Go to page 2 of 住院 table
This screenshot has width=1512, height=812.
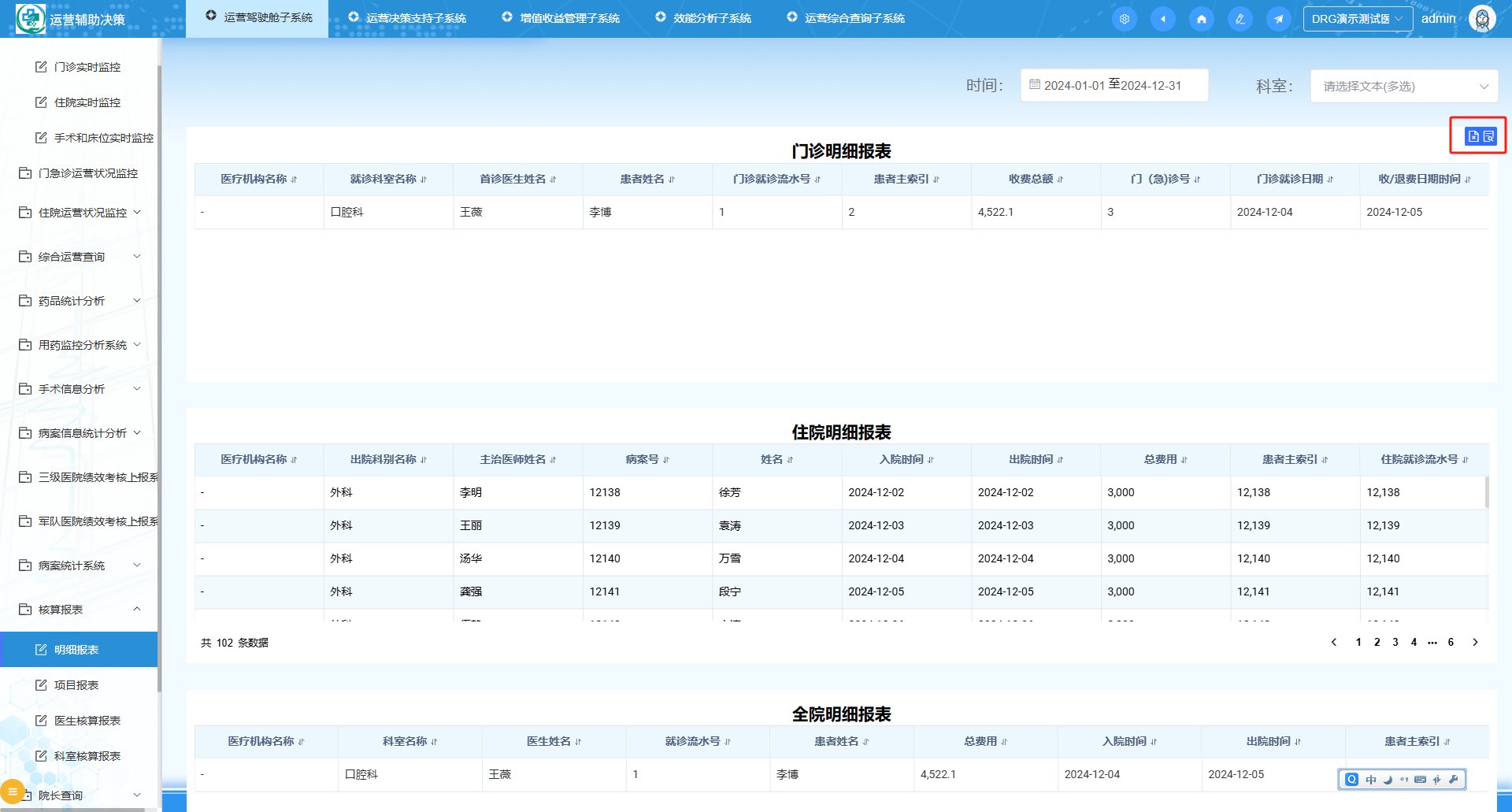[x=1377, y=643]
